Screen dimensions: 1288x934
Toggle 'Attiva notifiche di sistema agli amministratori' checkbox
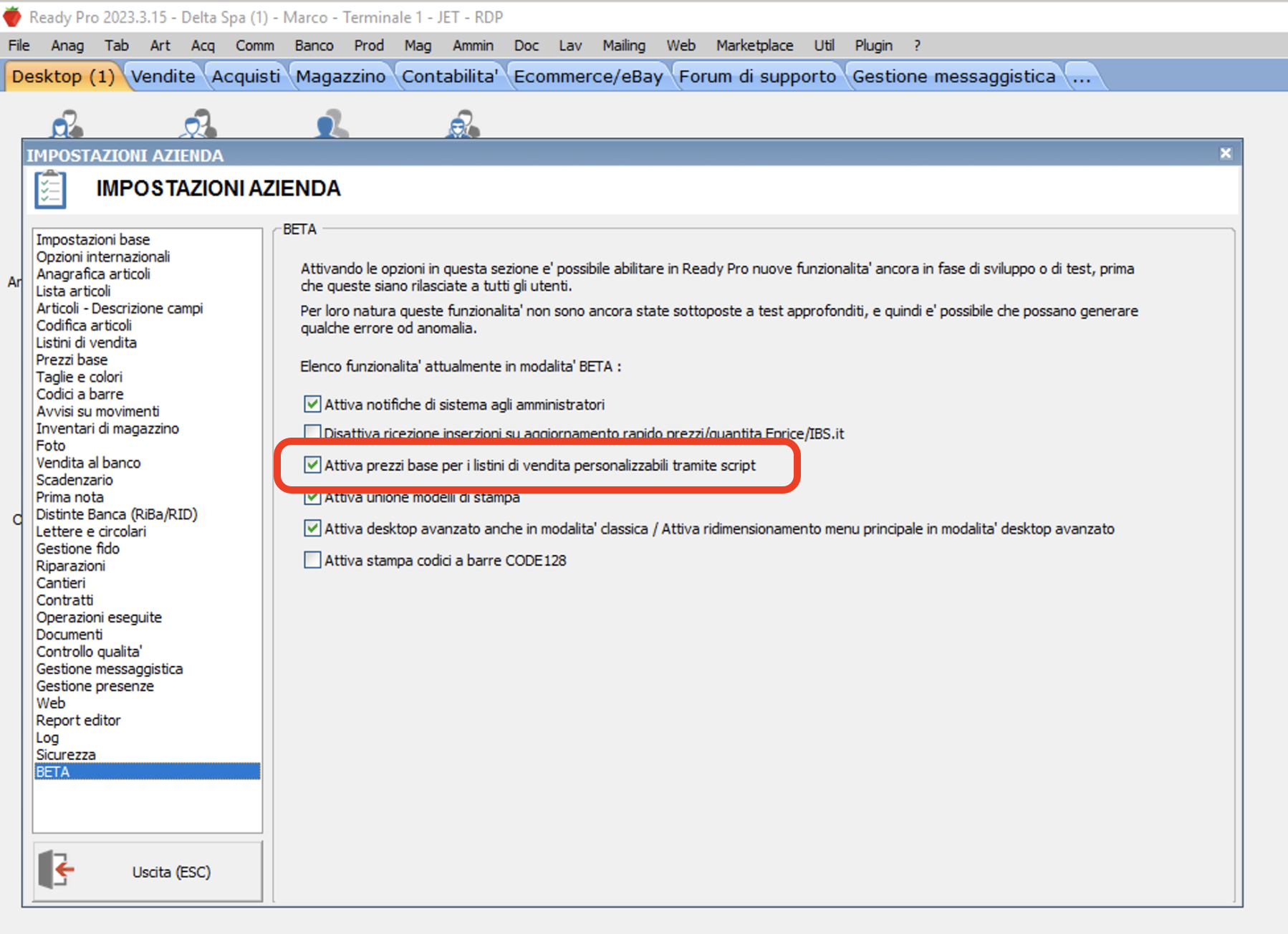tap(312, 404)
